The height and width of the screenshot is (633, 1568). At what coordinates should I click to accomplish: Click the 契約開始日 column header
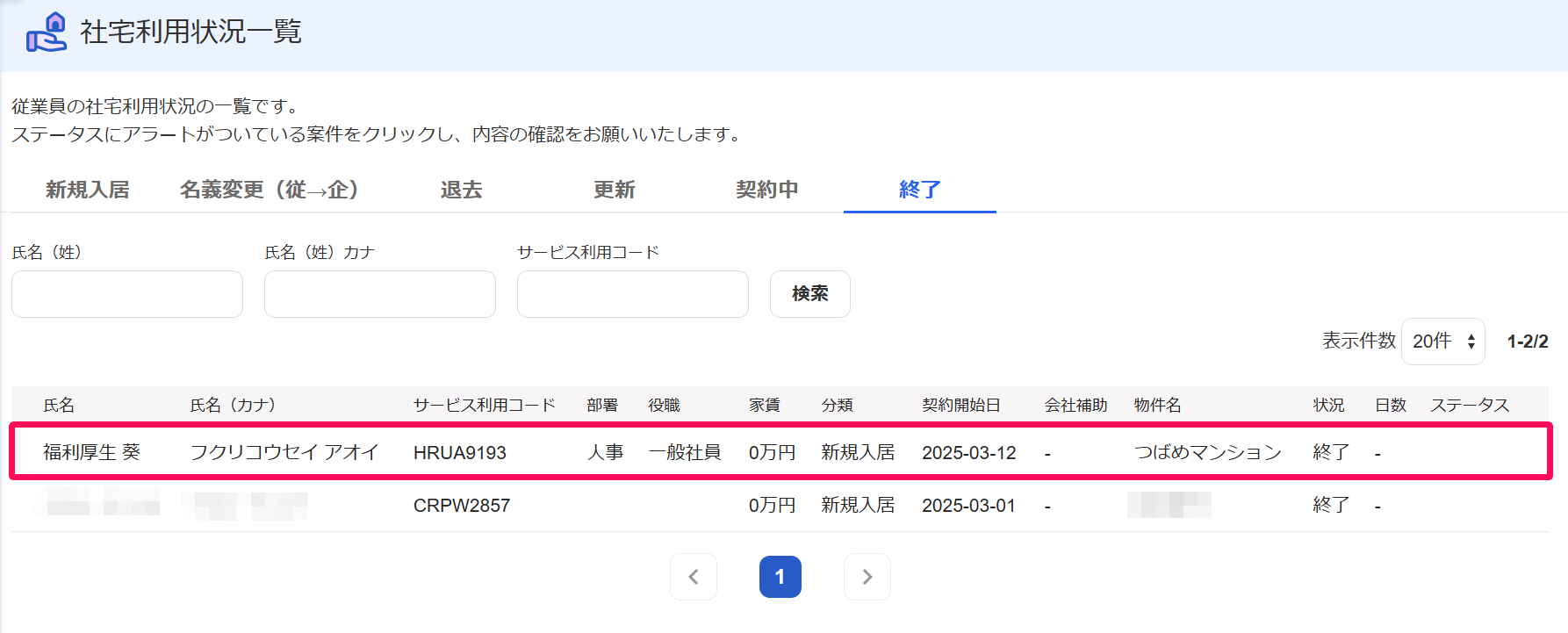[961, 405]
